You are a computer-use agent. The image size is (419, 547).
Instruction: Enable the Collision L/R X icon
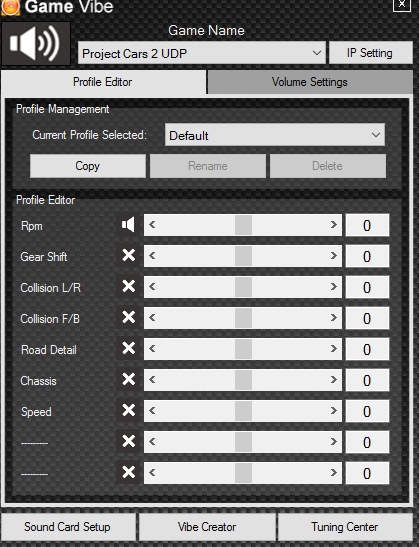point(128,286)
